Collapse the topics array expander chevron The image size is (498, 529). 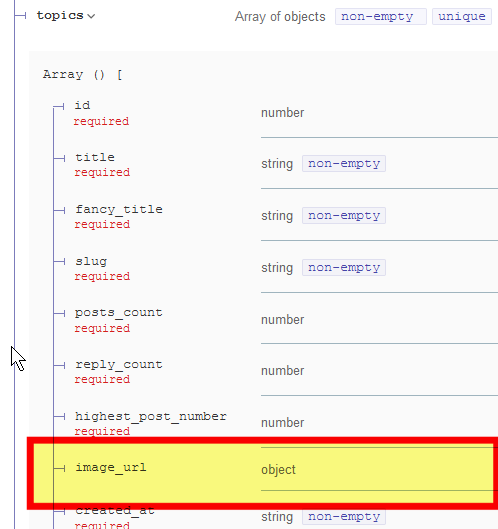pyautogui.click(x=91, y=16)
